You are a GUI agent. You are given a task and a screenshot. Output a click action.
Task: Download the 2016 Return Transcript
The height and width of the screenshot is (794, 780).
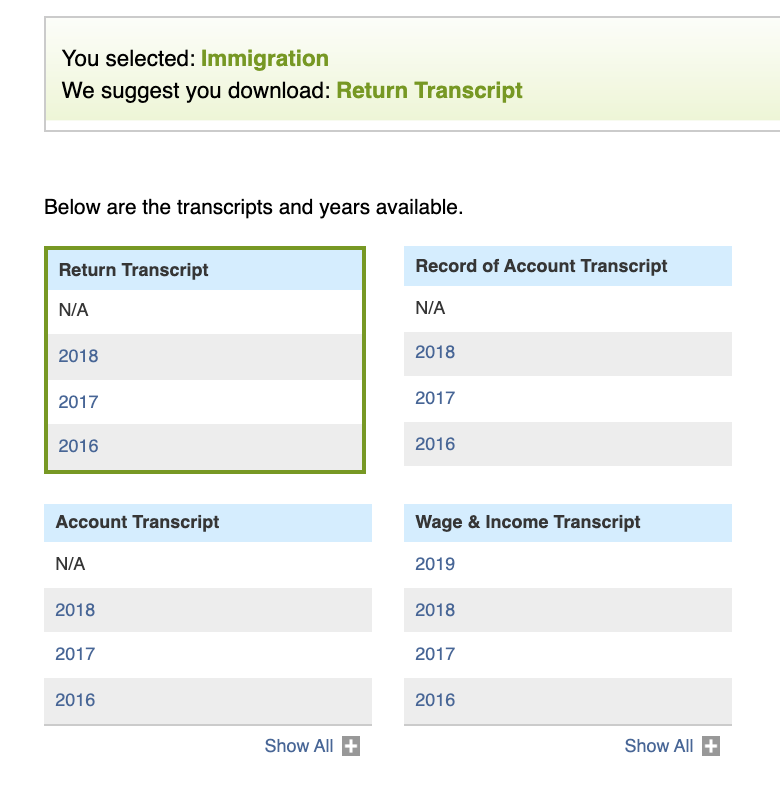[79, 446]
